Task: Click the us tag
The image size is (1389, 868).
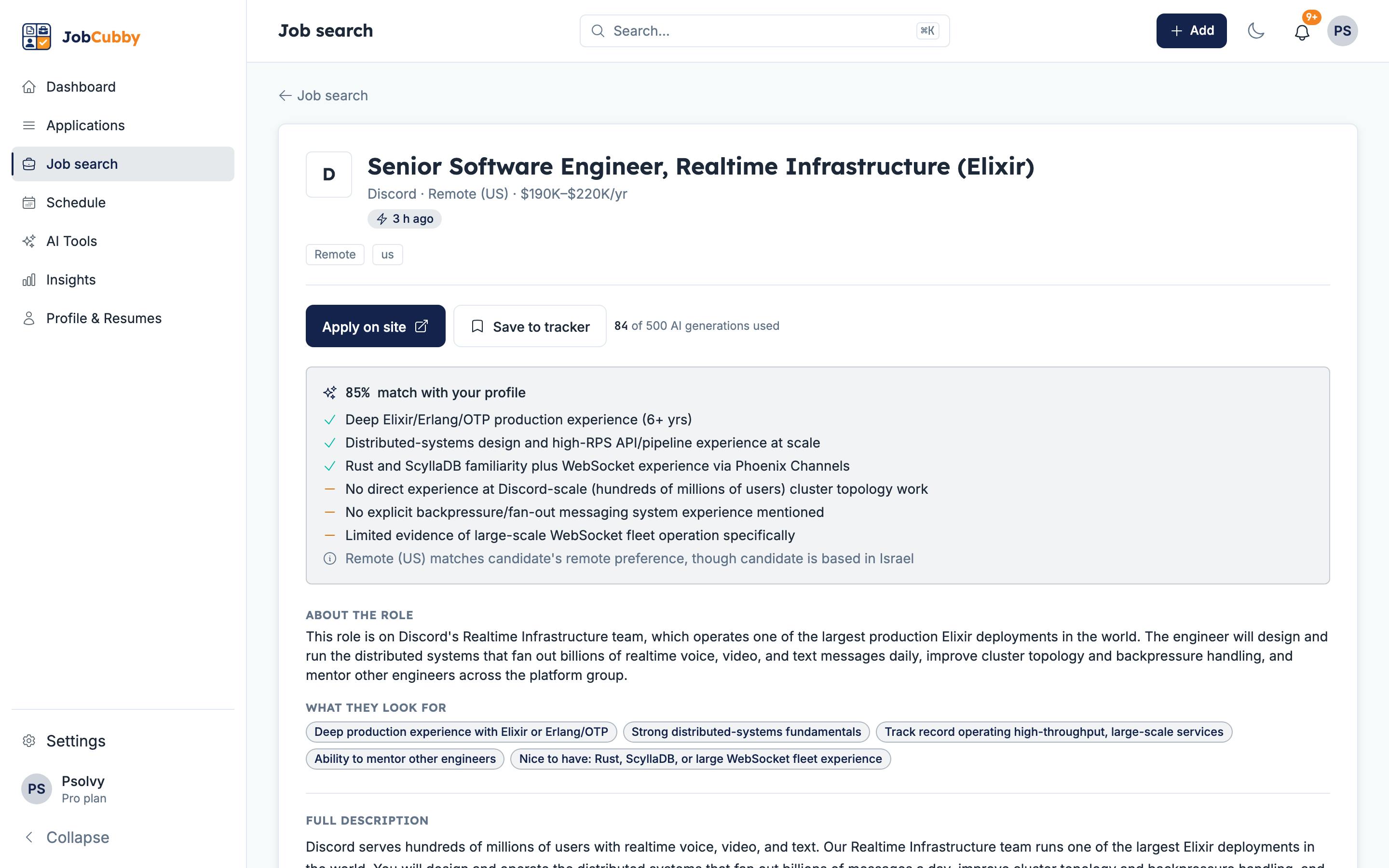Action: 387,254
